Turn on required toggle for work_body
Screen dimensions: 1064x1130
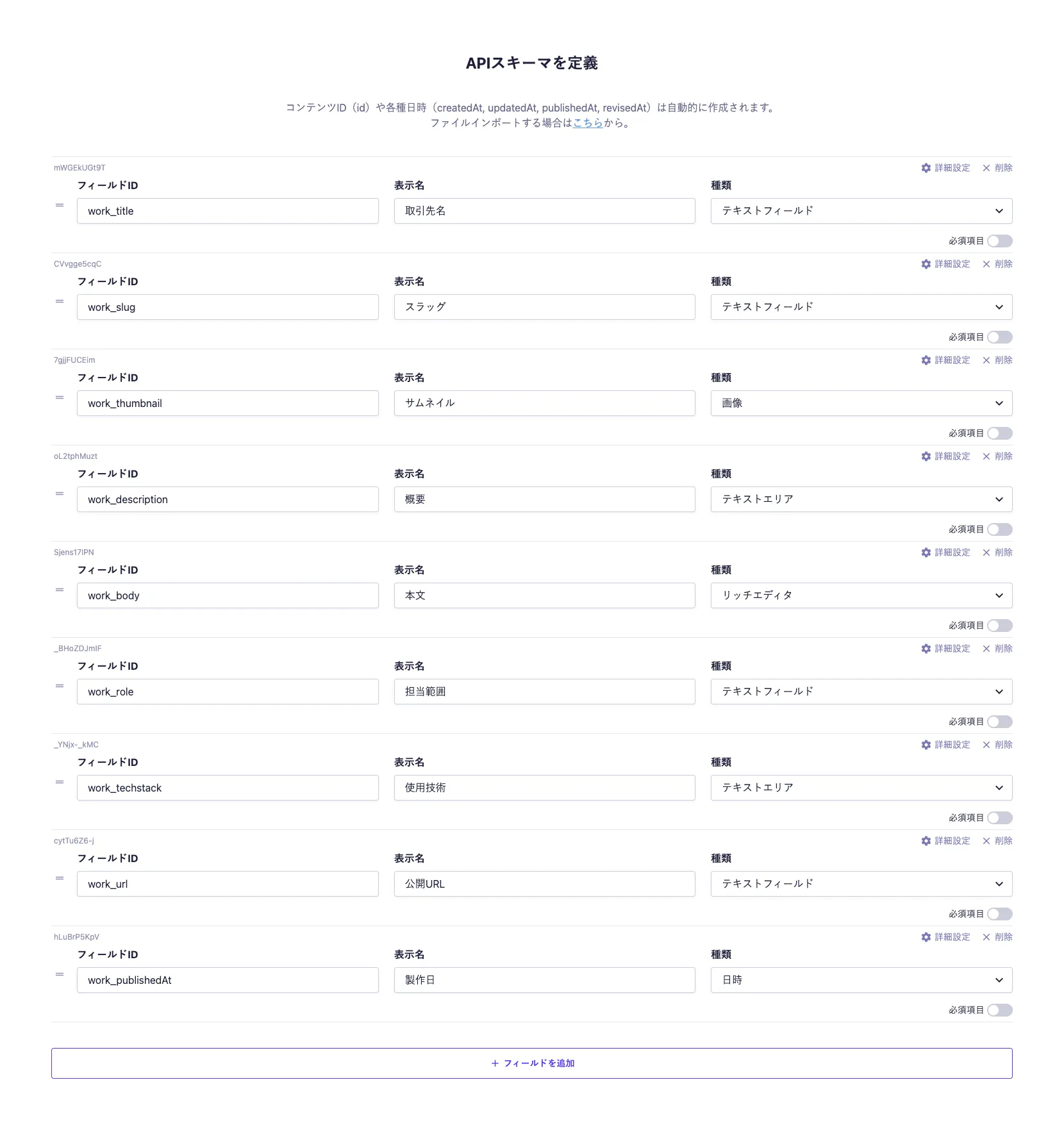tap(999, 626)
